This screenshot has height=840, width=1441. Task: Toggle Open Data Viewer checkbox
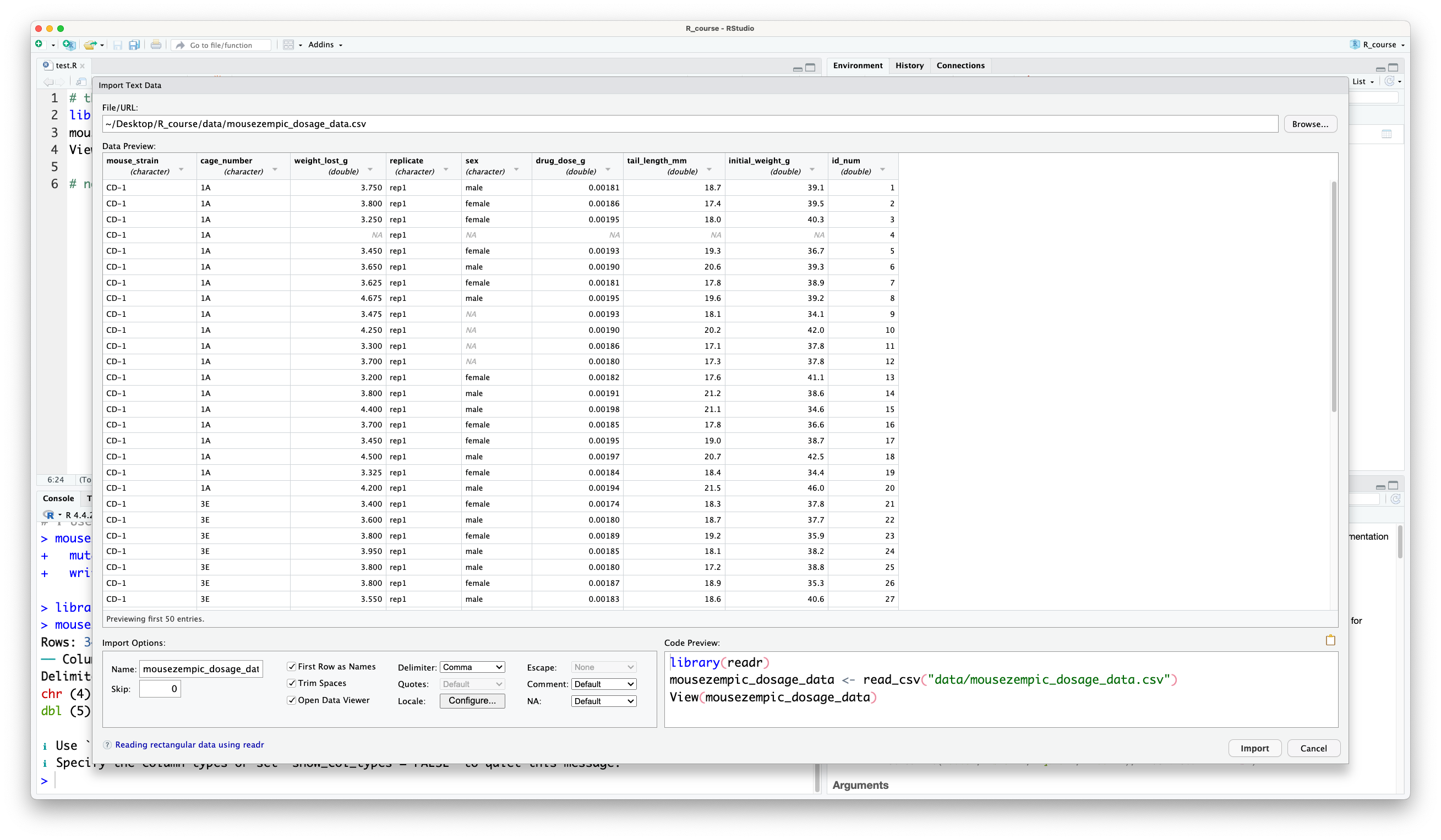292,700
